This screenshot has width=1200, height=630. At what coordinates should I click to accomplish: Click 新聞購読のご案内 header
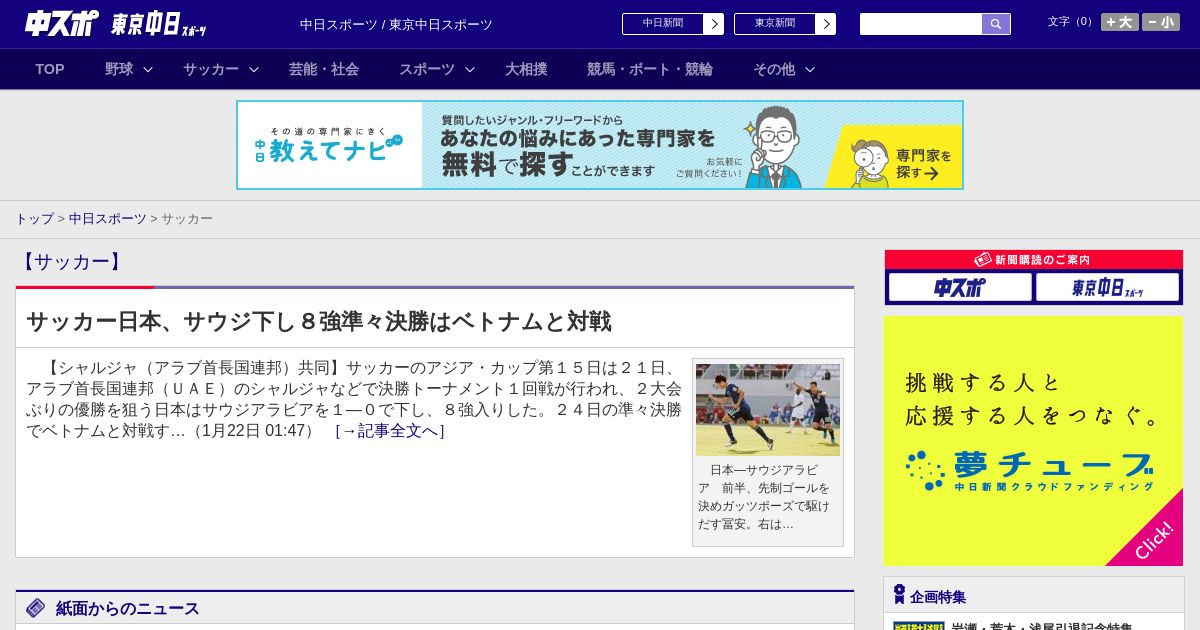[1034, 260]
